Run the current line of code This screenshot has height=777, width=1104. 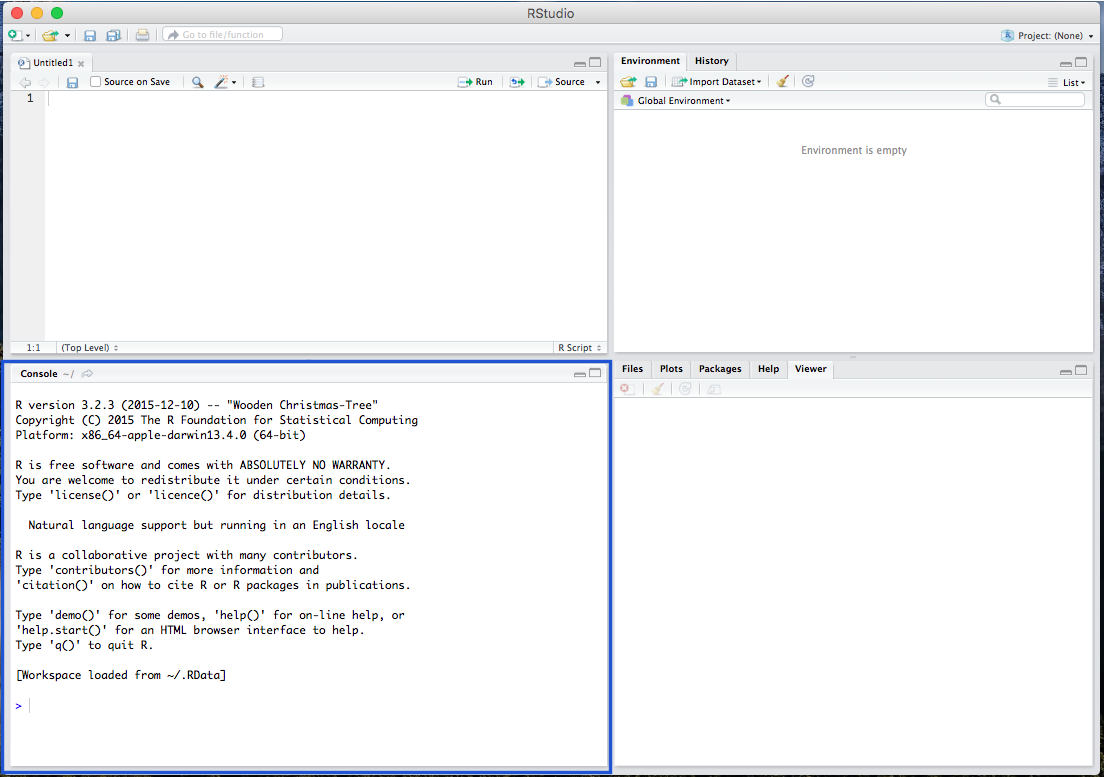click(x=475, y=81)
